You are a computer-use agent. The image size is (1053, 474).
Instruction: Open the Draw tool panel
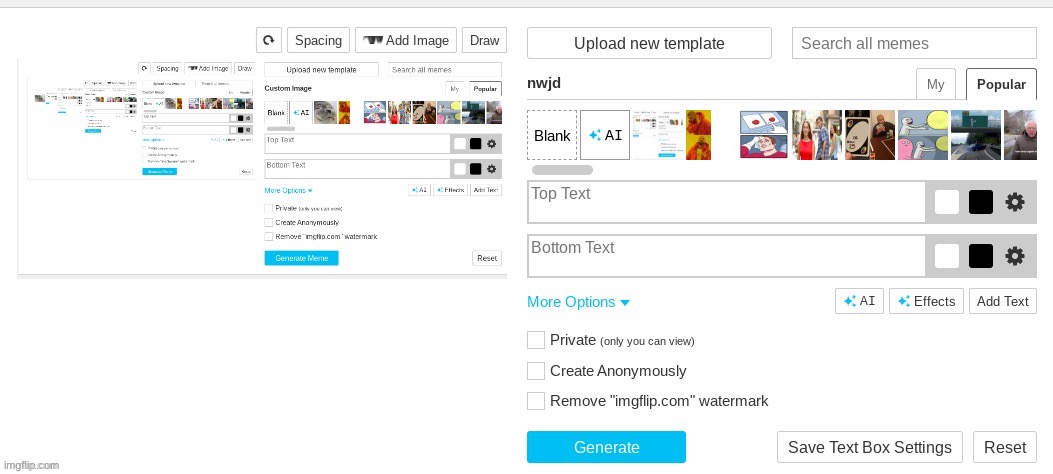pos(484,40)
